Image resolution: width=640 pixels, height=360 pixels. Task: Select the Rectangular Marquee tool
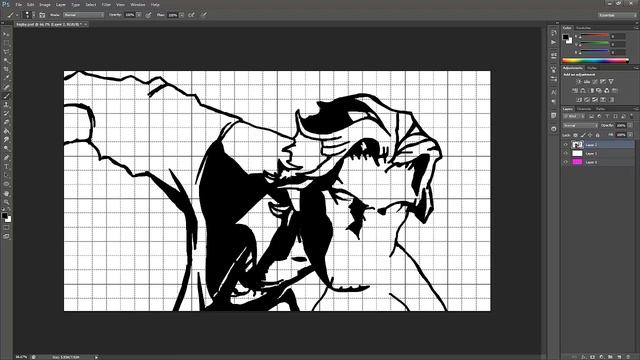coord(6,43)
